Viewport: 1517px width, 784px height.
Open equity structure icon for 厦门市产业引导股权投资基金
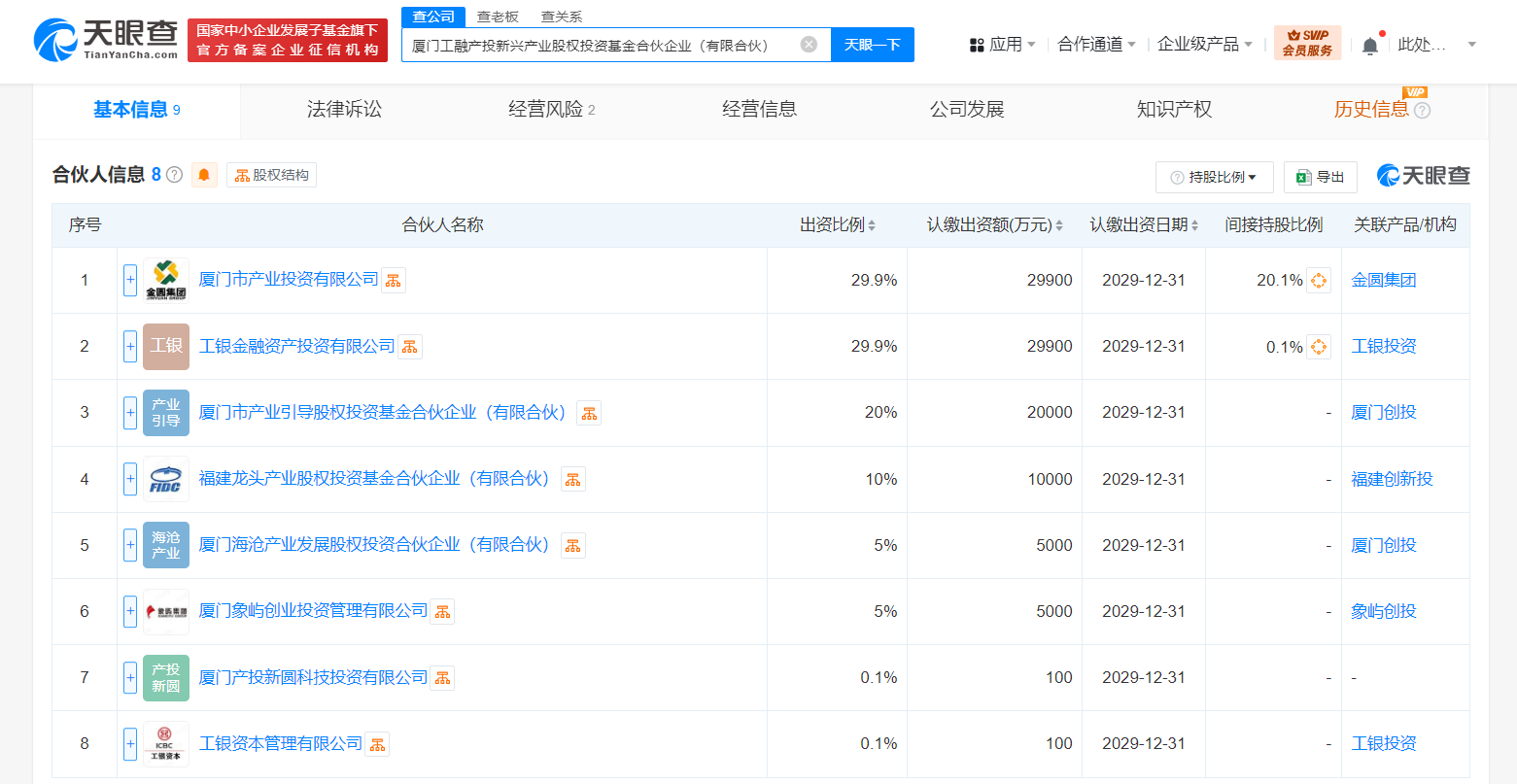point(589,413)
